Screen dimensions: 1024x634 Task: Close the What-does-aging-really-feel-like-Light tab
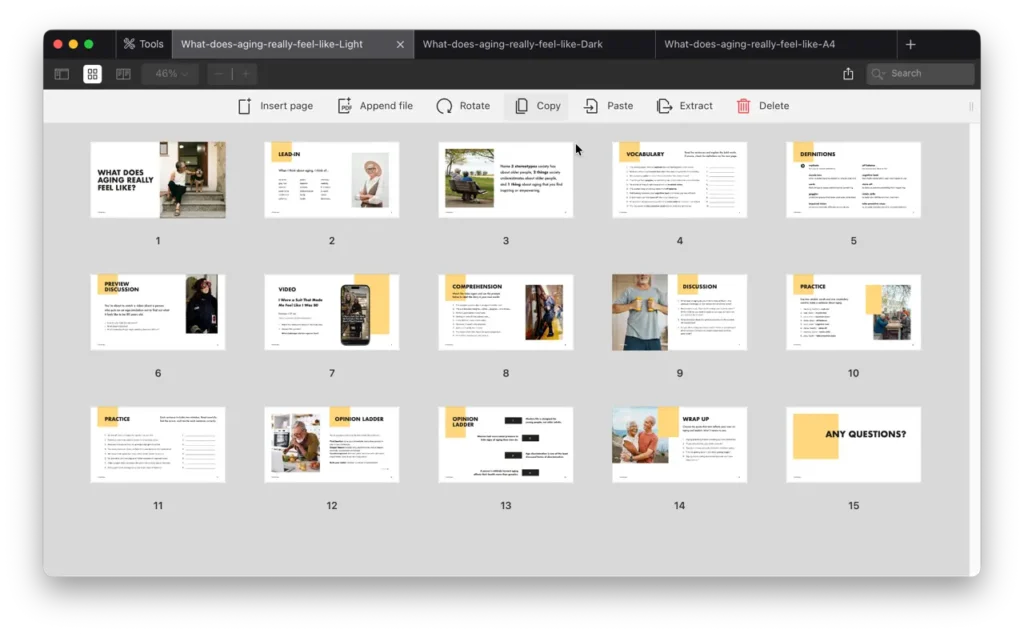pos(400,44)
